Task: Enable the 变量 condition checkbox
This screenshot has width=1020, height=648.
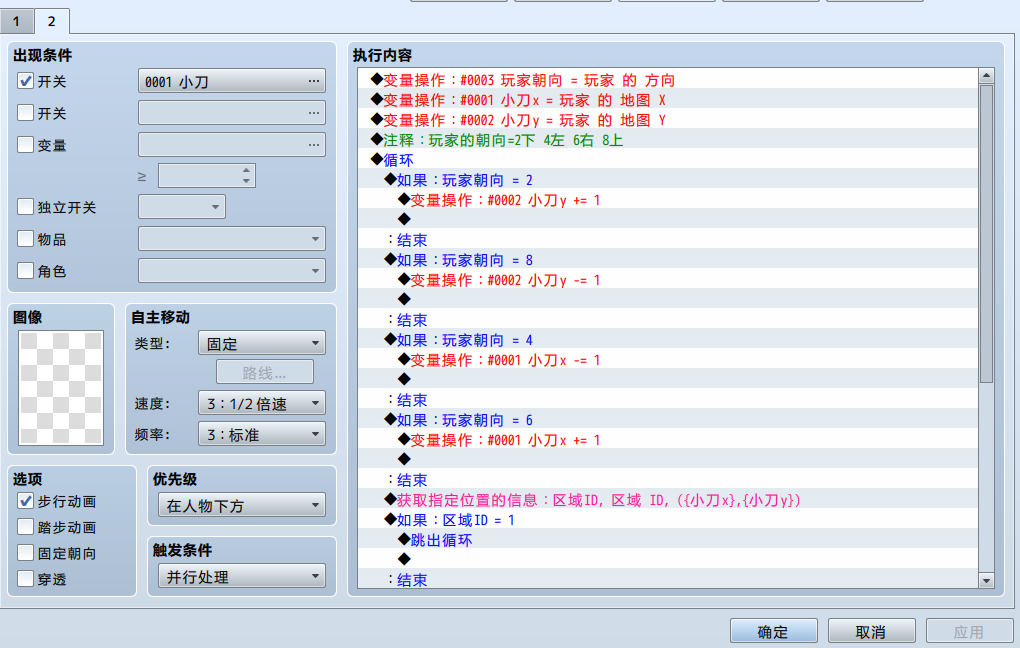Action: 25,144
